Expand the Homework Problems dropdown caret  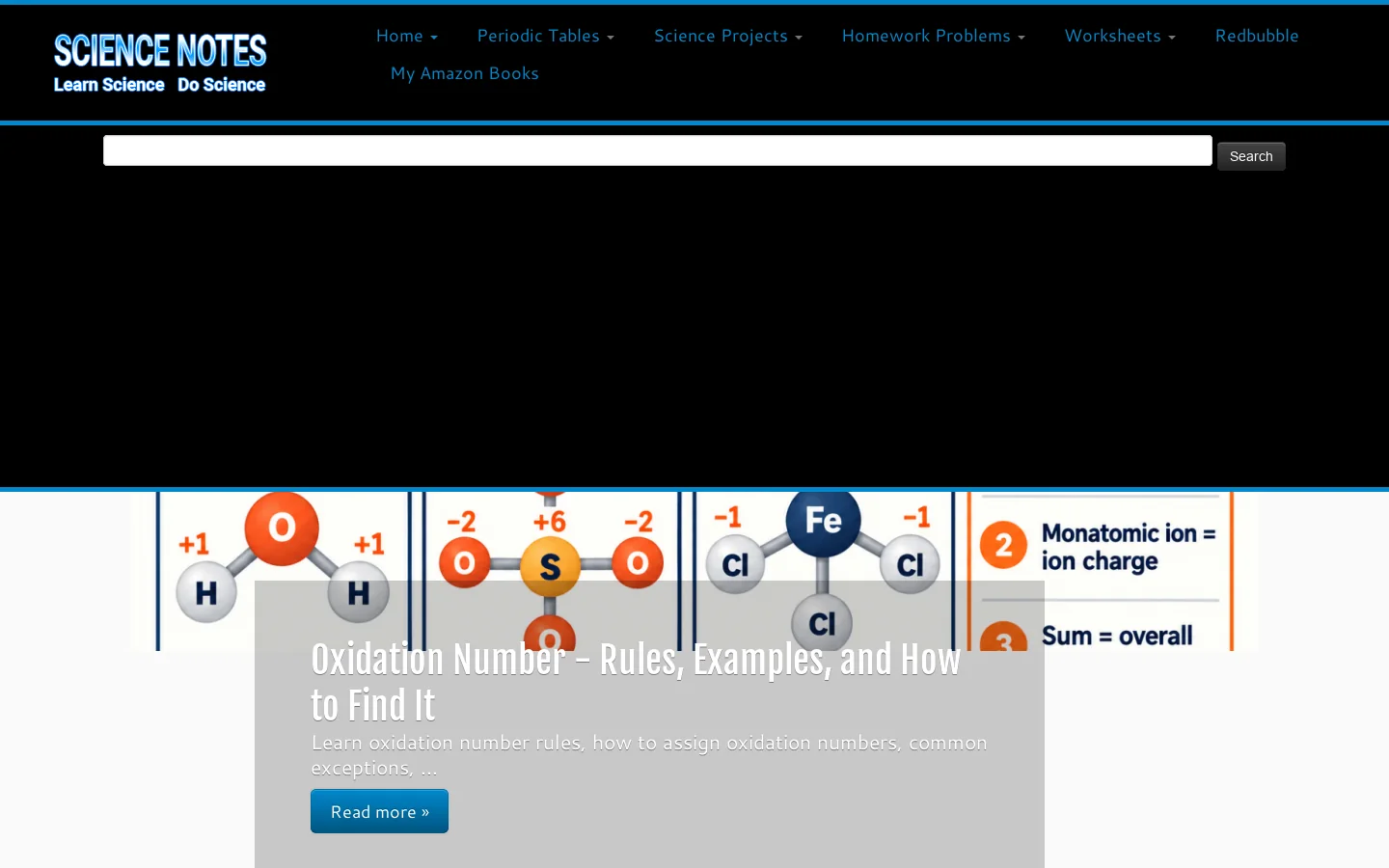point(1021,38)
